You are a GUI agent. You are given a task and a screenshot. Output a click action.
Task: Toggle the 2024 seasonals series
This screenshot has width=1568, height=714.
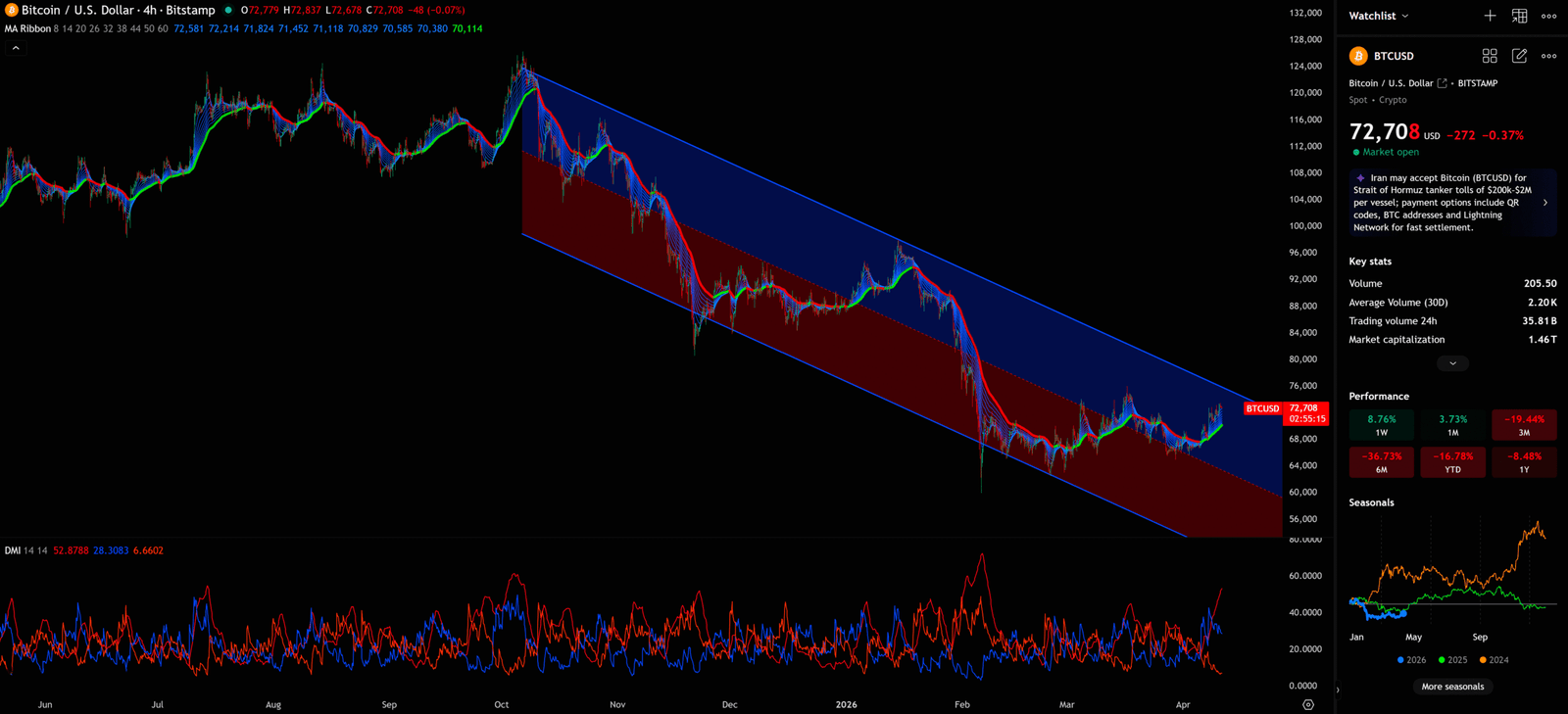tap(1494, 660)
